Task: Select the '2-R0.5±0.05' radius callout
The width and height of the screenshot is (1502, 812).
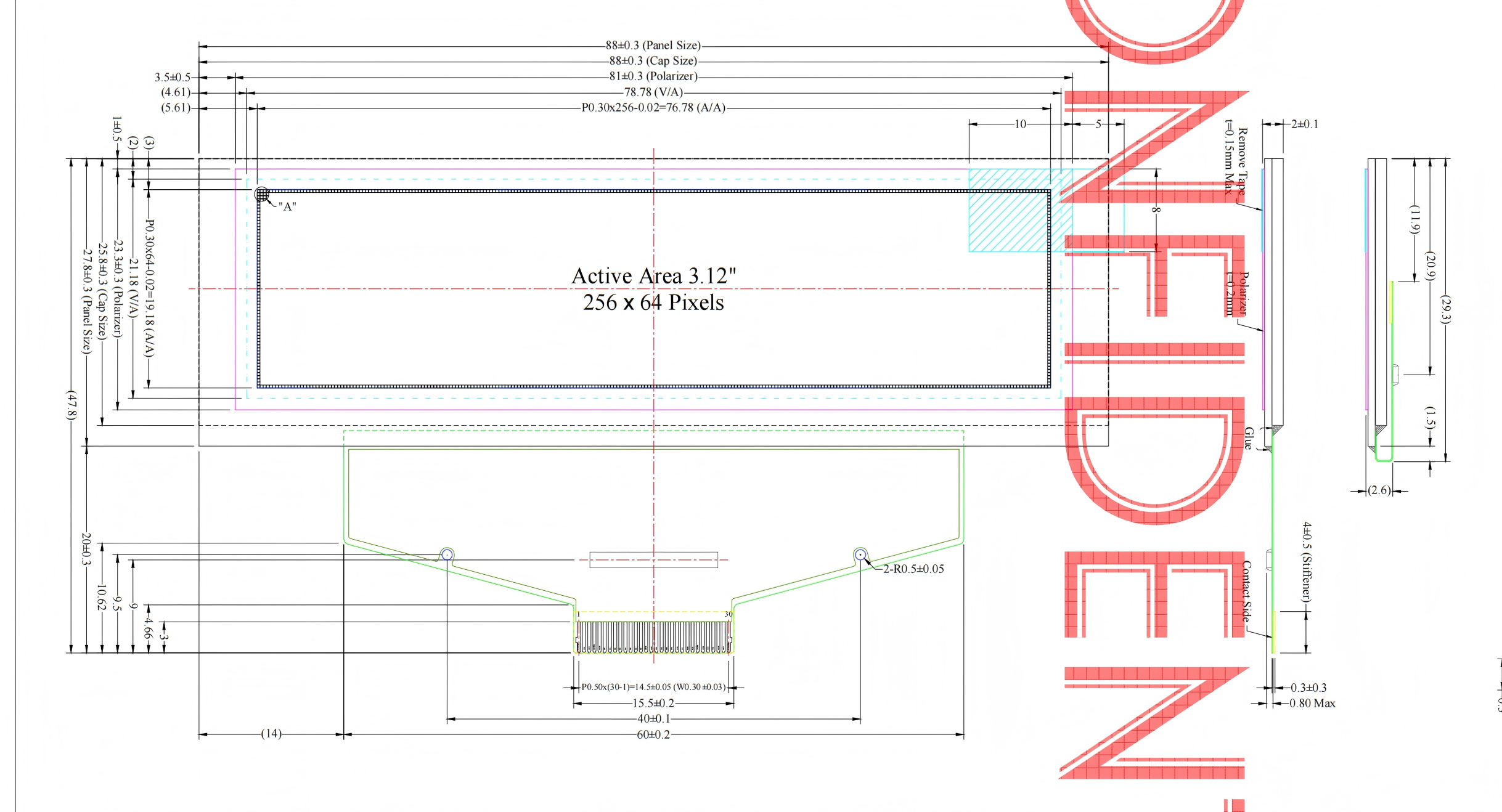Action: 913,569
